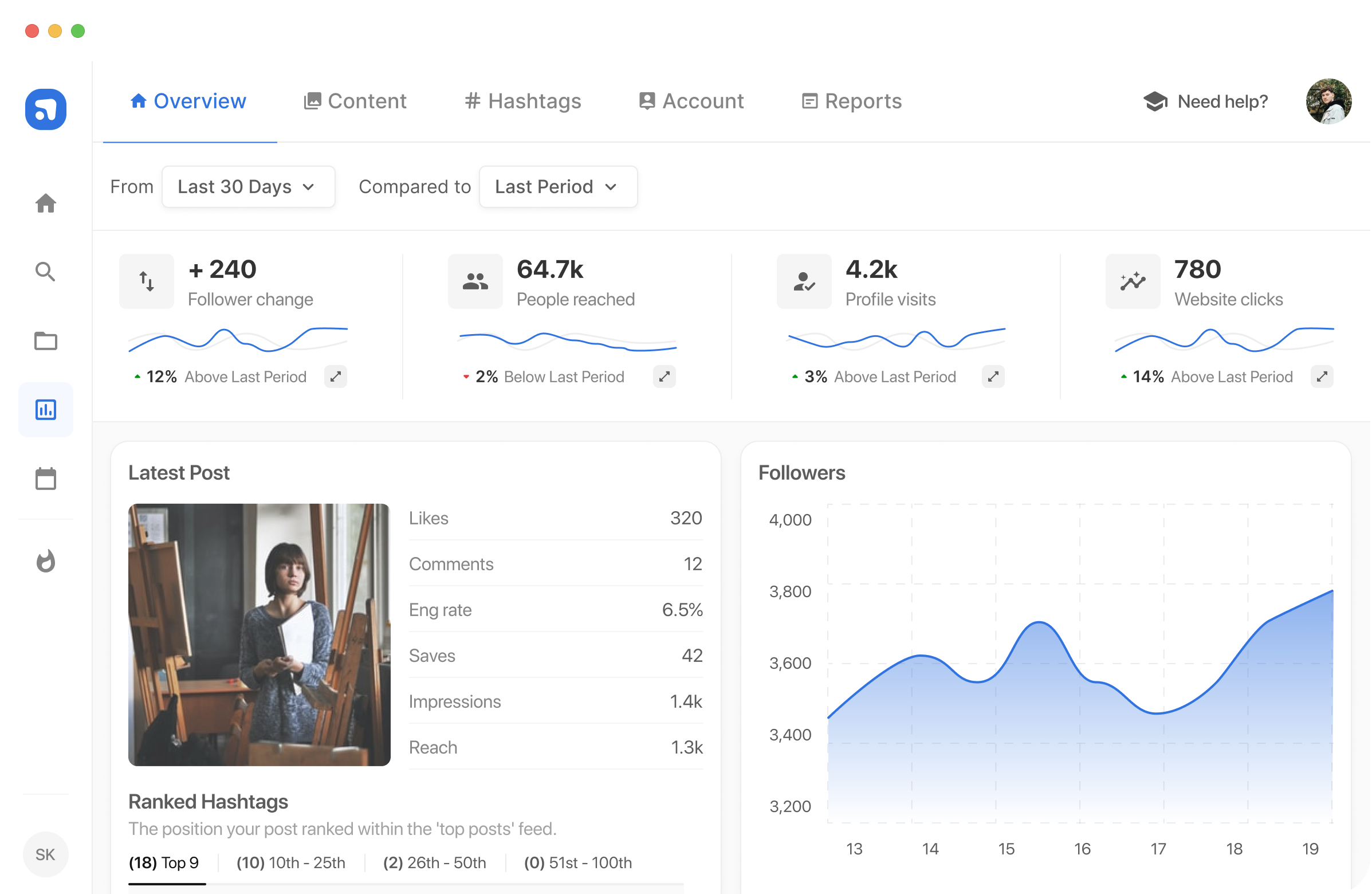Click the Followers chart heading
1372x894 pixels.
(803, 473)
